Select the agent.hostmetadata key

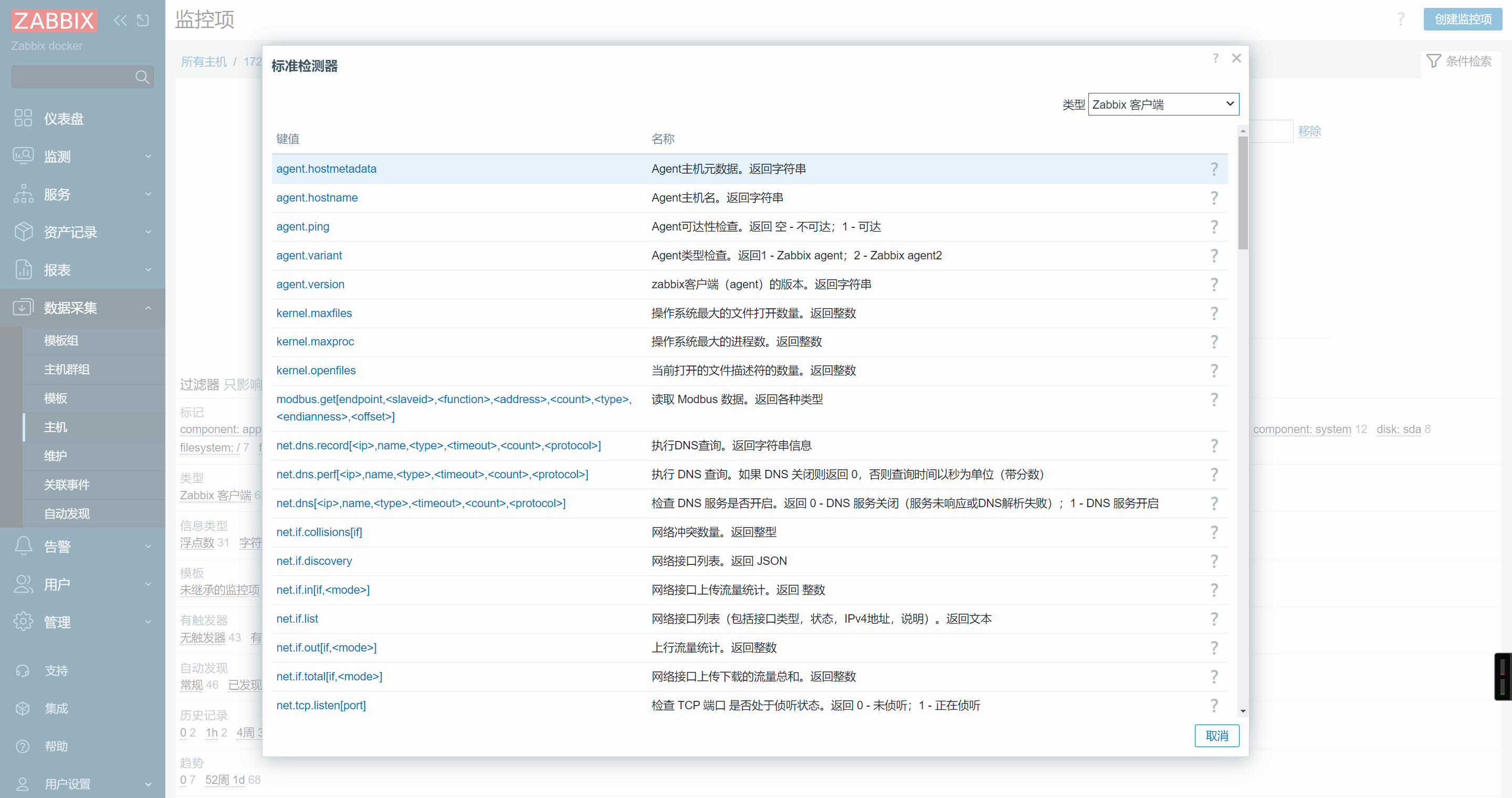(327, 169)
